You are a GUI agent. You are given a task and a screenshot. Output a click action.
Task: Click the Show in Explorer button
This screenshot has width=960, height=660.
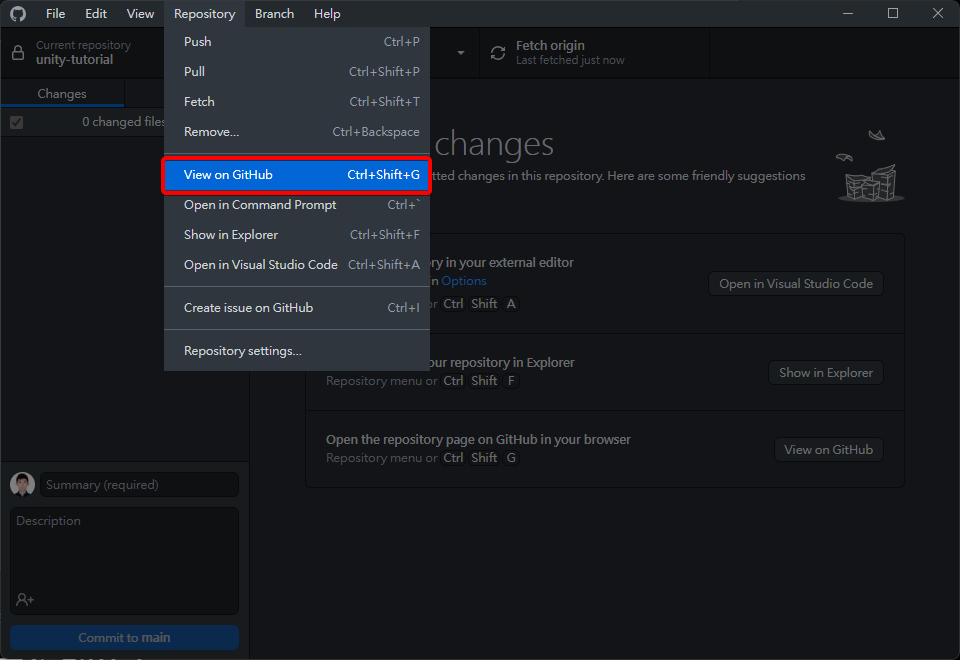825,373
